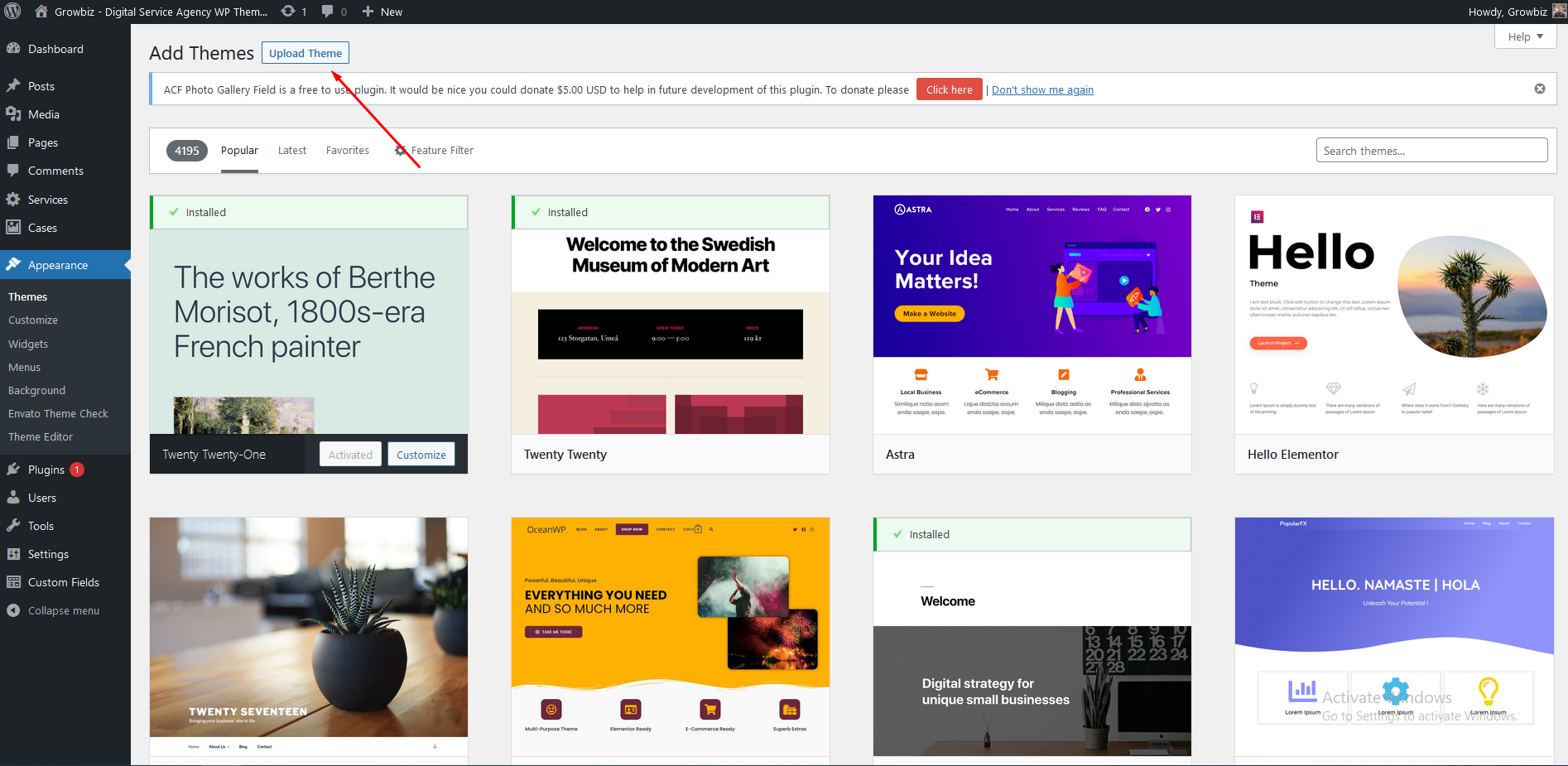Click the Feature Filter gear icon
The width and height of the screenshot is (1568, 766).
pos(401,151)
